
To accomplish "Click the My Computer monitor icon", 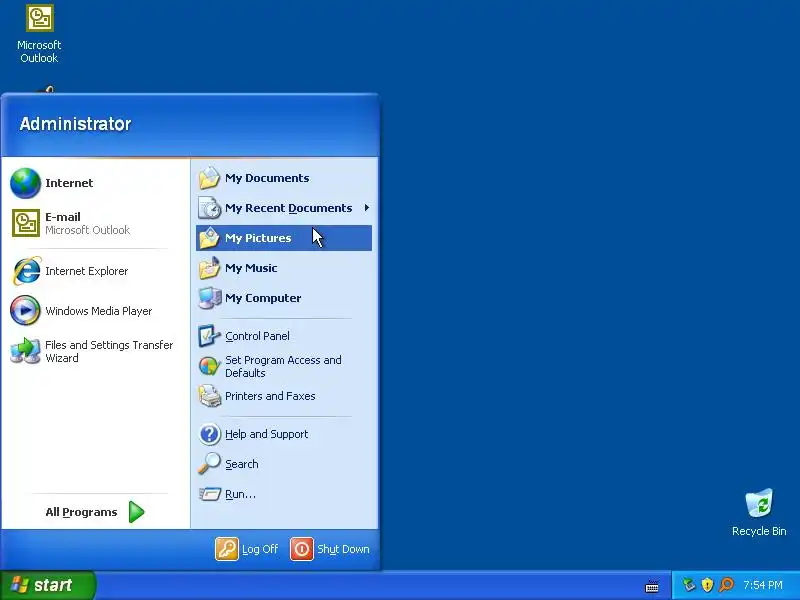I will point(209,298).
